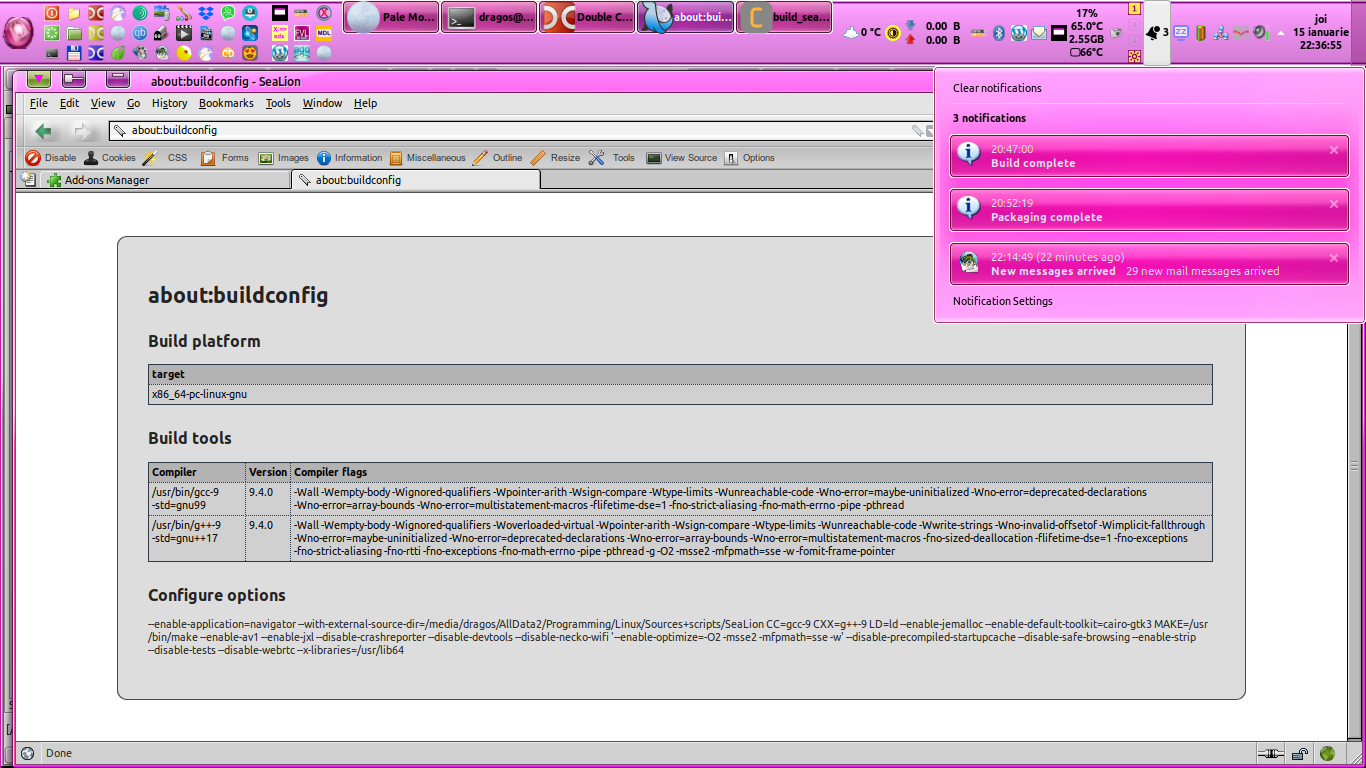Open the mail envelope tray icon
The height and width of the screenshot is (768, 1366).
pos(1039,33)
